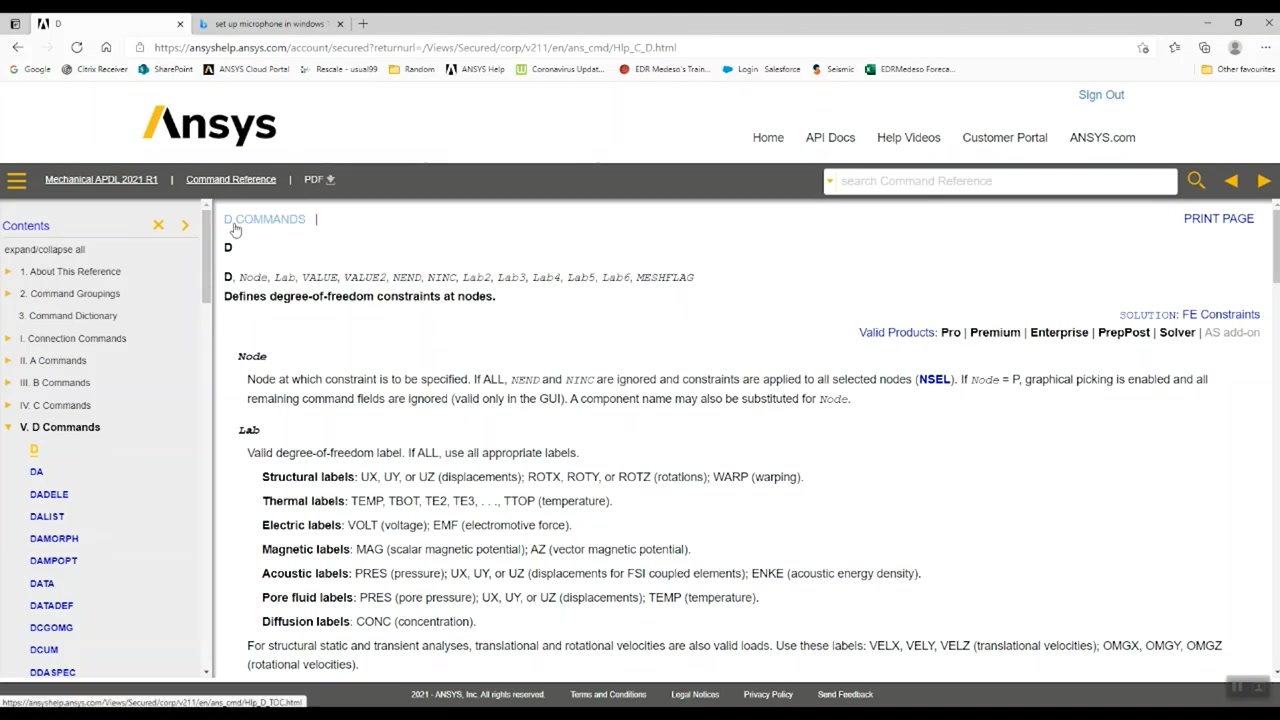Go to next topic using orange forward arrow
The width and height of the screenshot is (1280, 720).
pos(1264,180)
